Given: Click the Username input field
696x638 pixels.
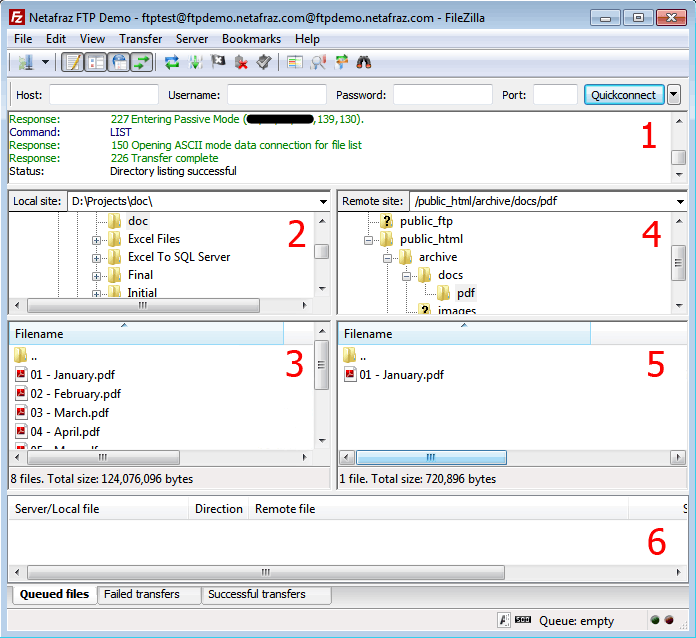Looking at the screenshot, I should 277,95.
